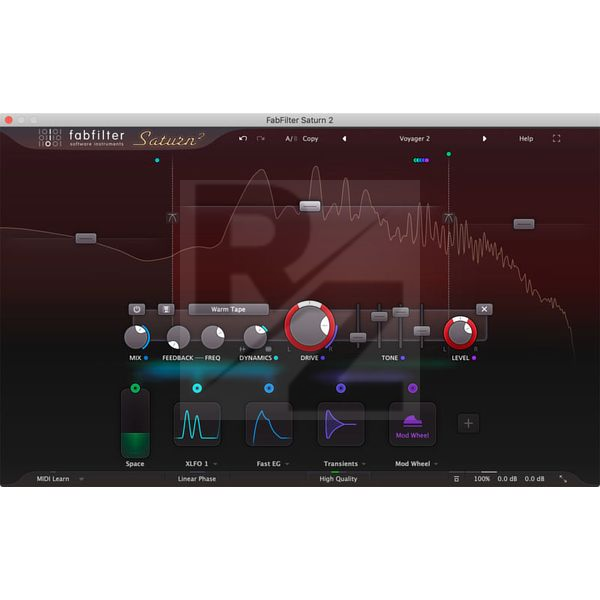Image resolution: width=600 pixels, height=600 pixels.
Task: Toggle the band power button
Action: click(x=137, y=309)
